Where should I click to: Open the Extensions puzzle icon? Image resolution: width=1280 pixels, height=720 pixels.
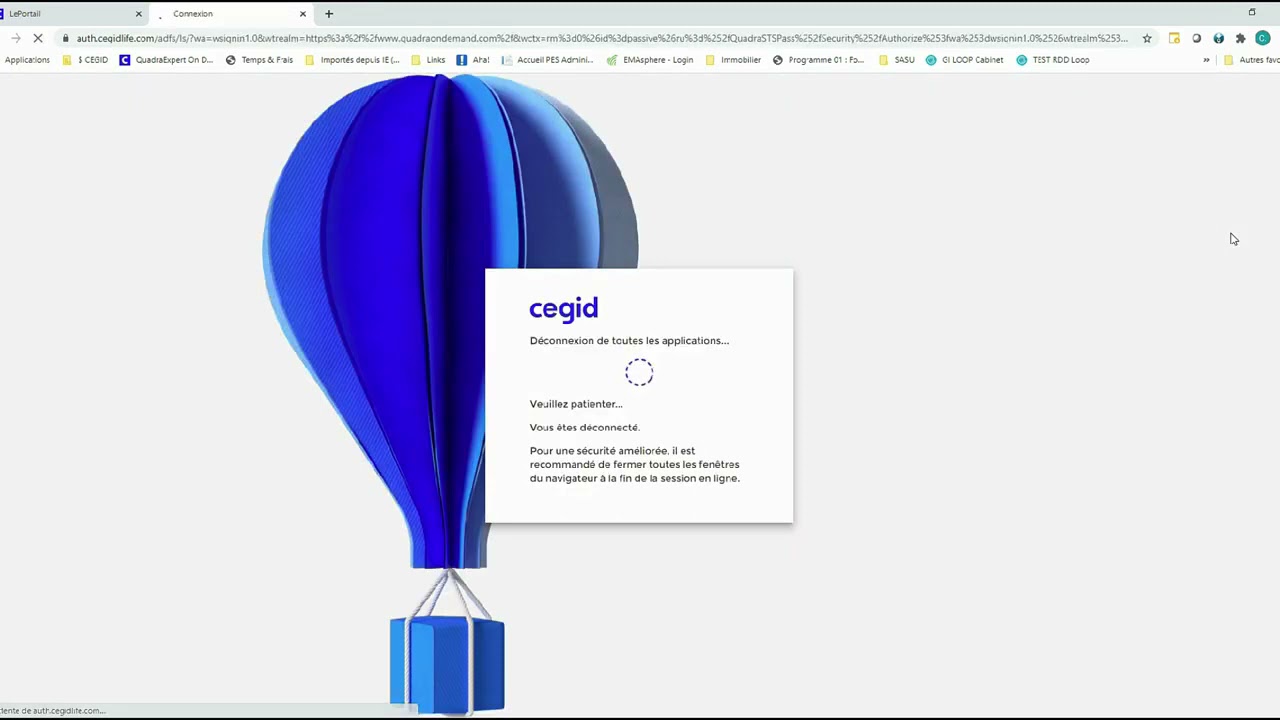[x=1240, y=38]
